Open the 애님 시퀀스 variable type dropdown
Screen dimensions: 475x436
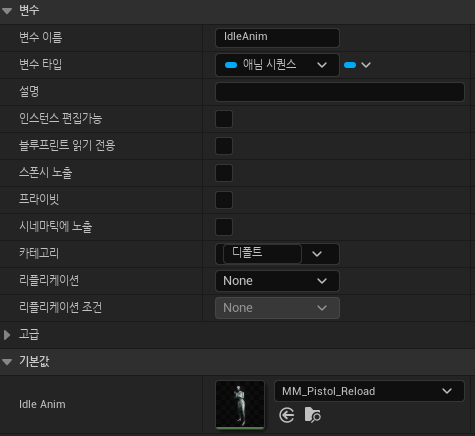tap(277, 65)
